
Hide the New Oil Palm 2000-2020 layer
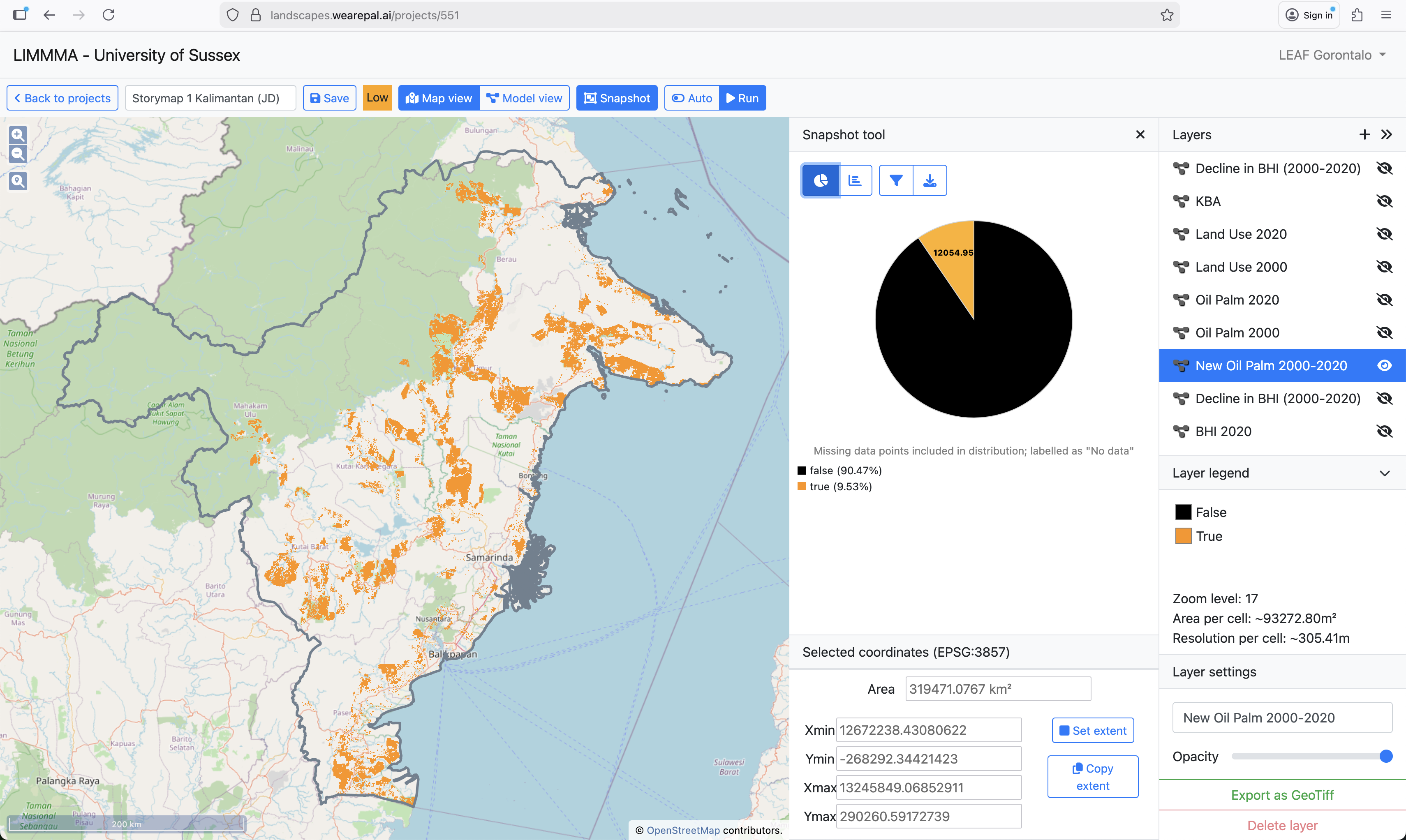(x=1384, y=366)
